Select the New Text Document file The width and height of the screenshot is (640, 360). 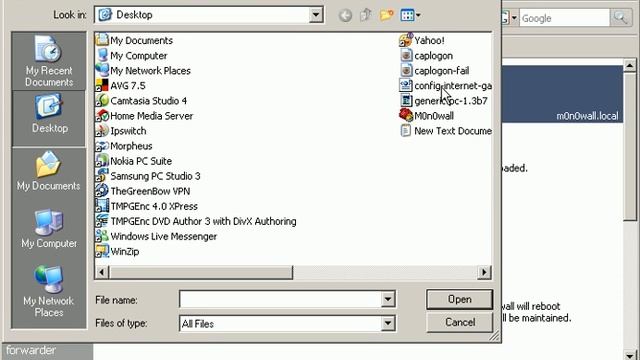(x=445, y=131)
